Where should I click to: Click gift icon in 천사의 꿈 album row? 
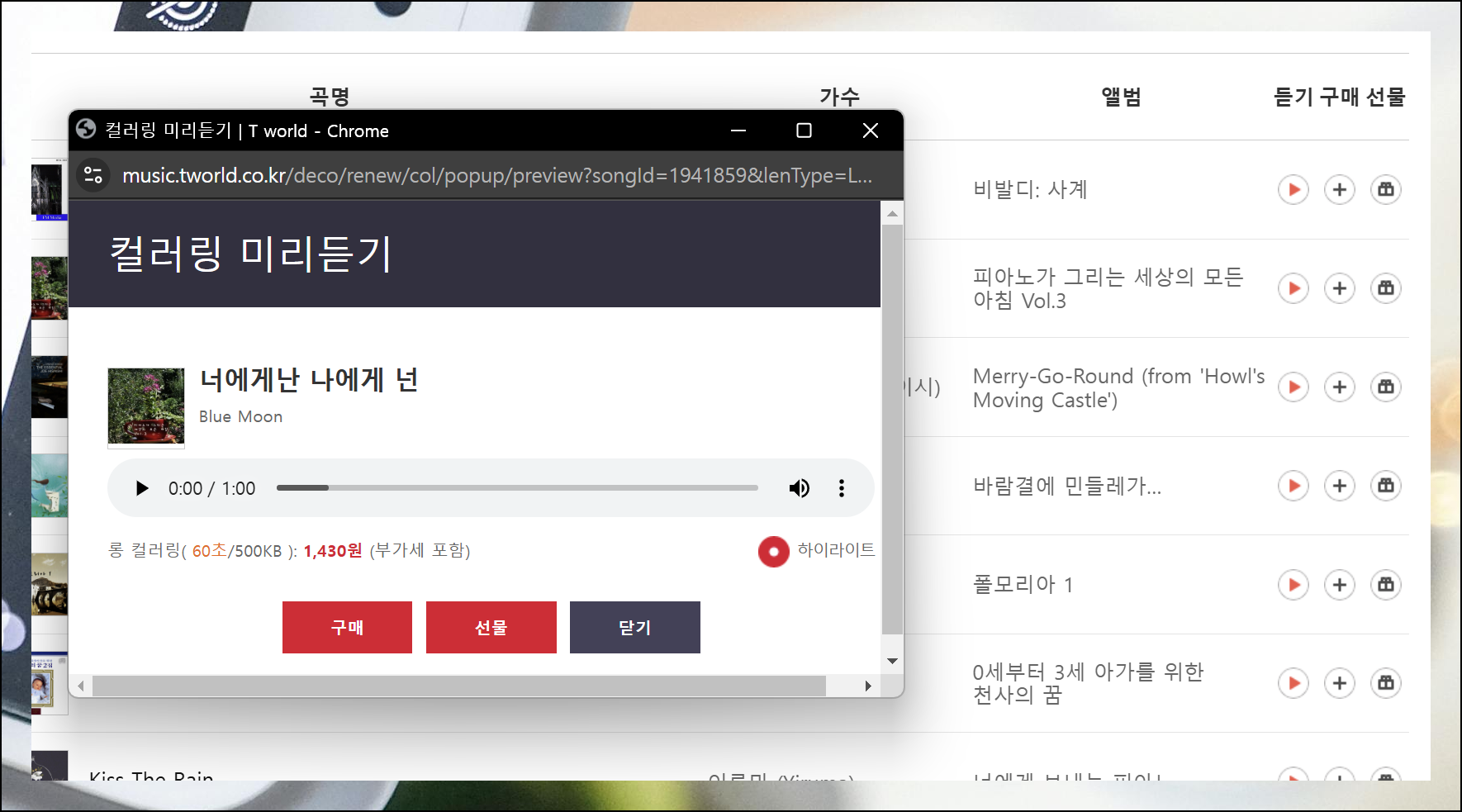click(1386, 683)
